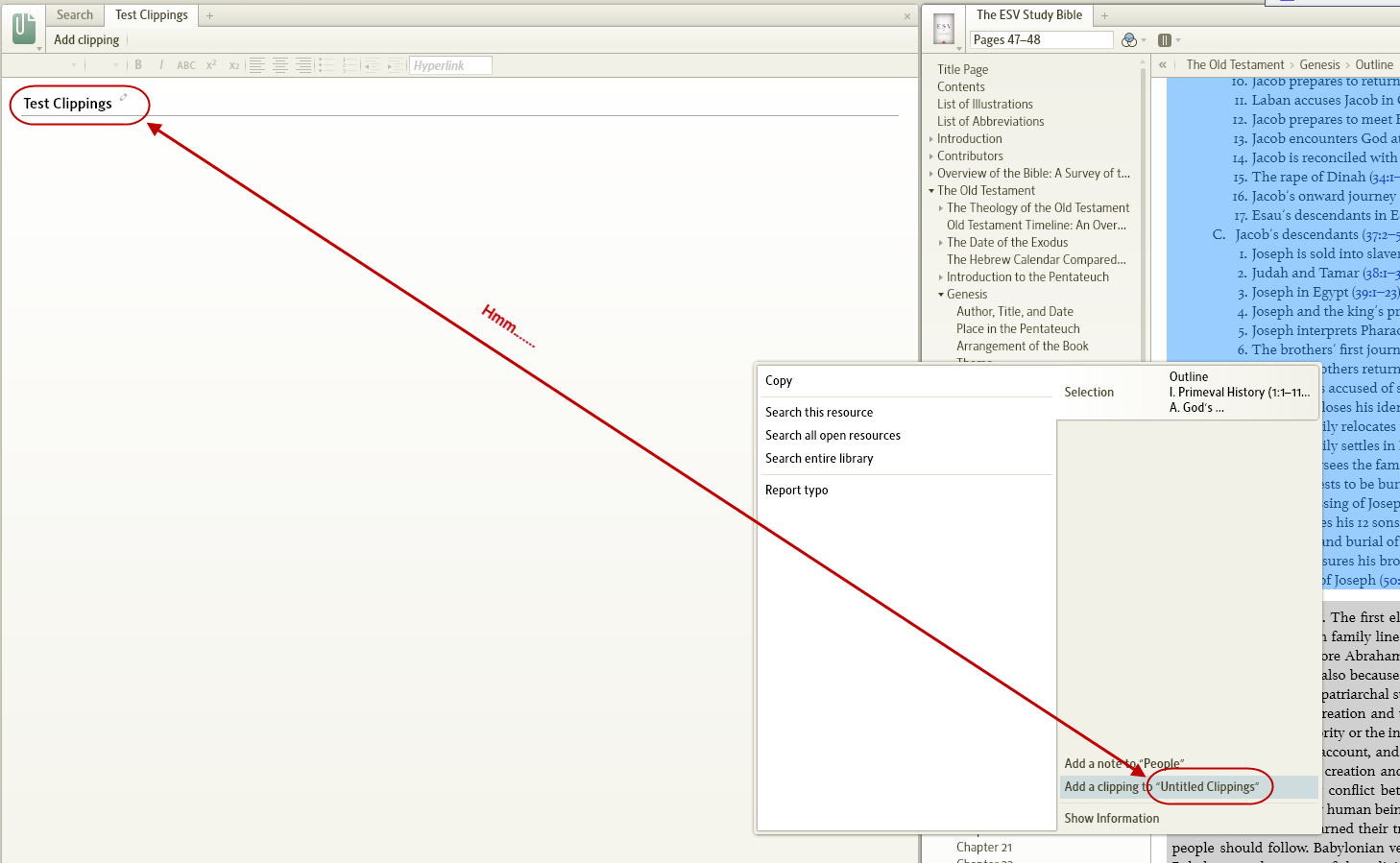This screenshot has width=1400, height=863.
Task: Open List of Illustrations
Action: [985, 105]
